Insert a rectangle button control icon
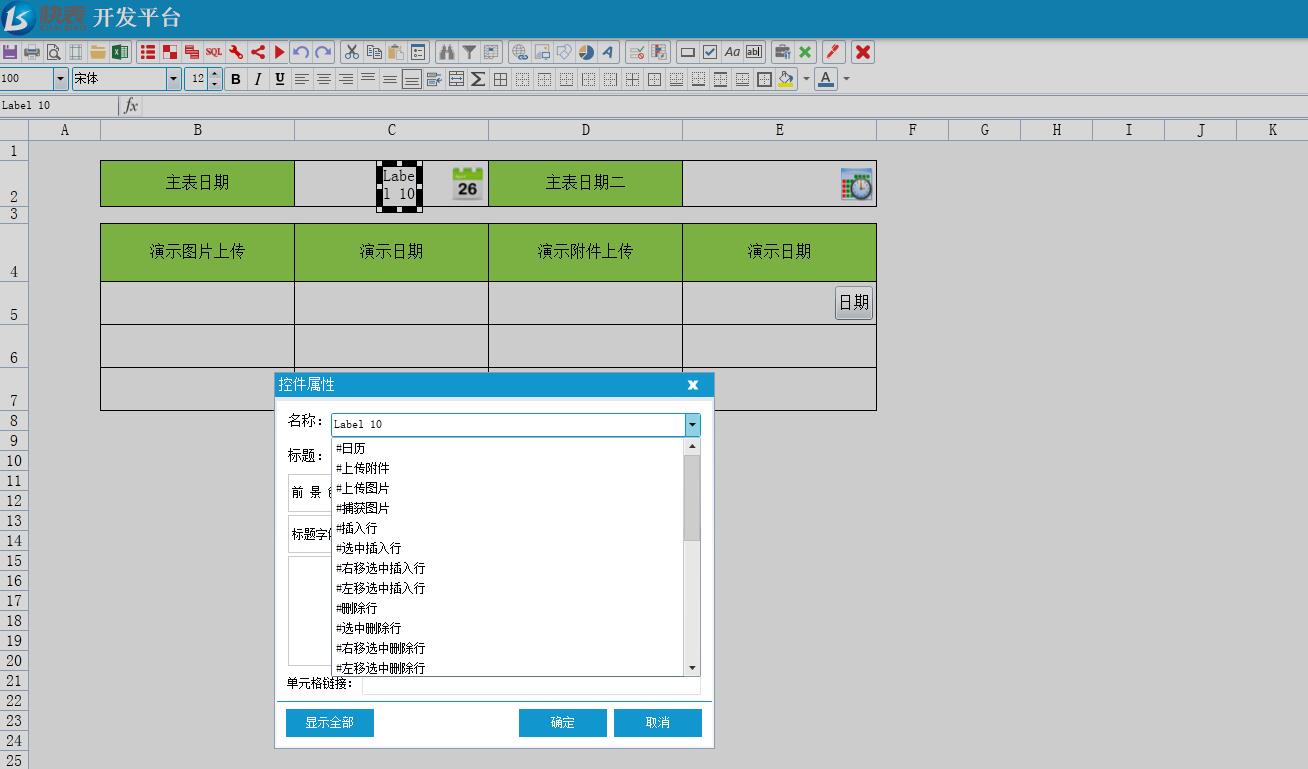This screenshot has height=769, width=1308. click(x=688, y=52)
